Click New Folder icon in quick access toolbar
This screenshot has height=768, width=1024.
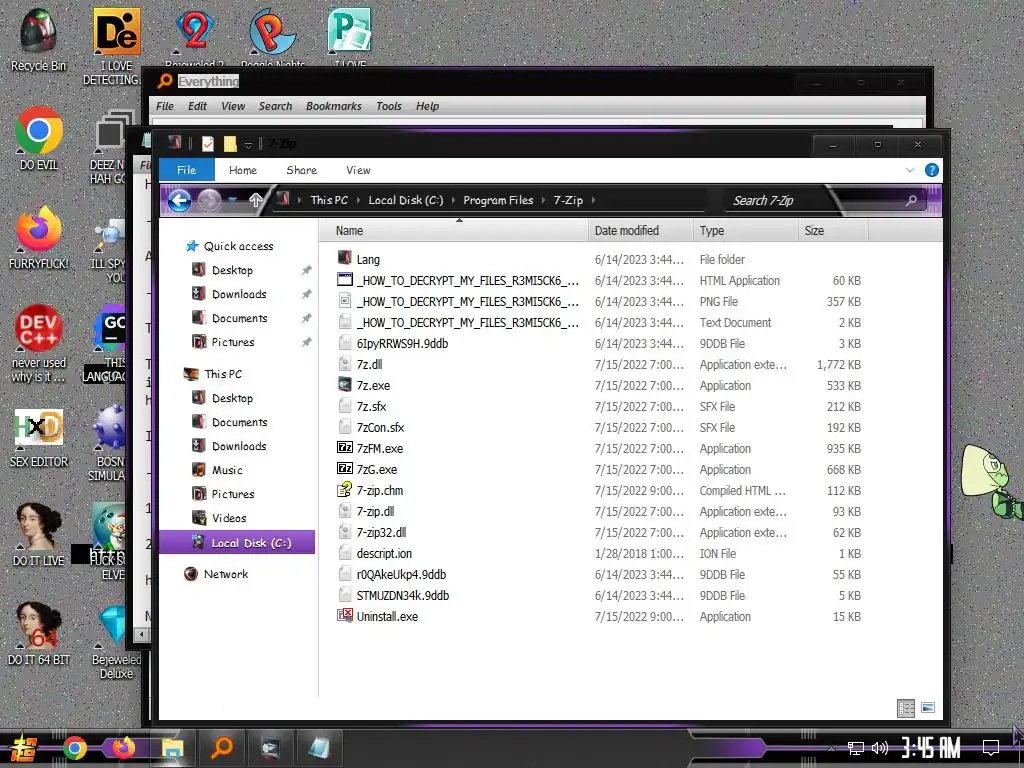[x=230, y=144]
